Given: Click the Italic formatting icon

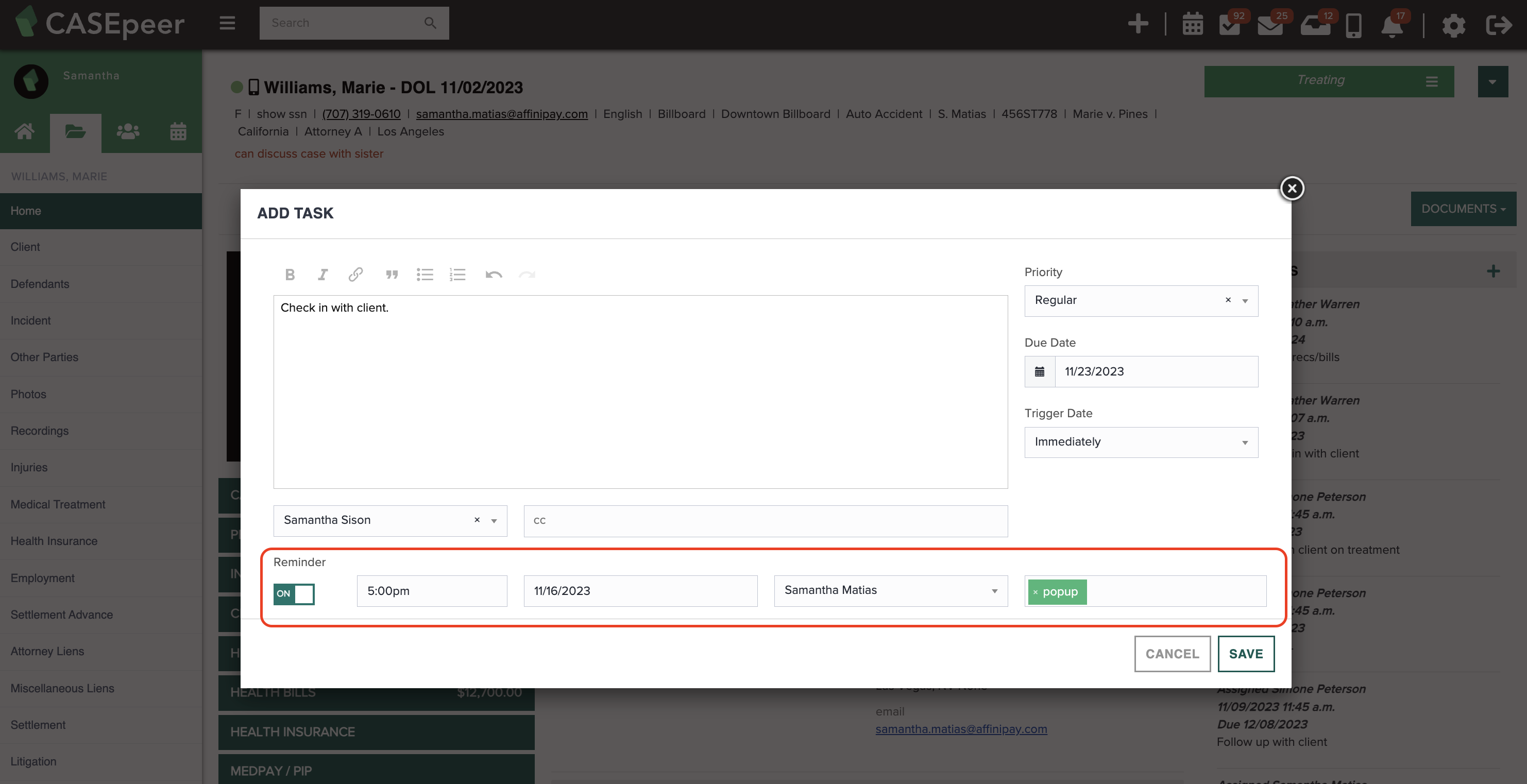Looking at the screenshot, I should 323,275.
